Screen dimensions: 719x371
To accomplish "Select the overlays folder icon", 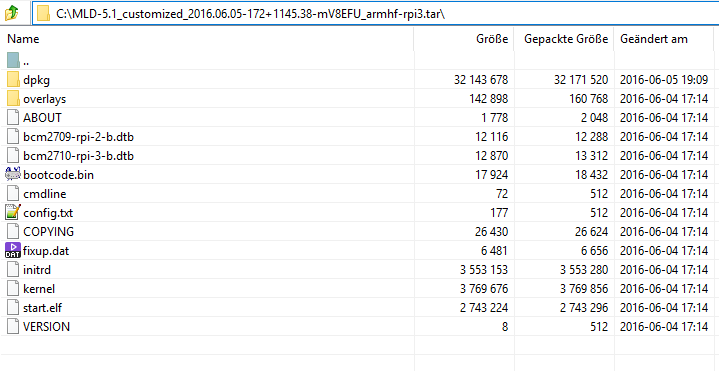I will pyautogui.click(x=13, y=98).
